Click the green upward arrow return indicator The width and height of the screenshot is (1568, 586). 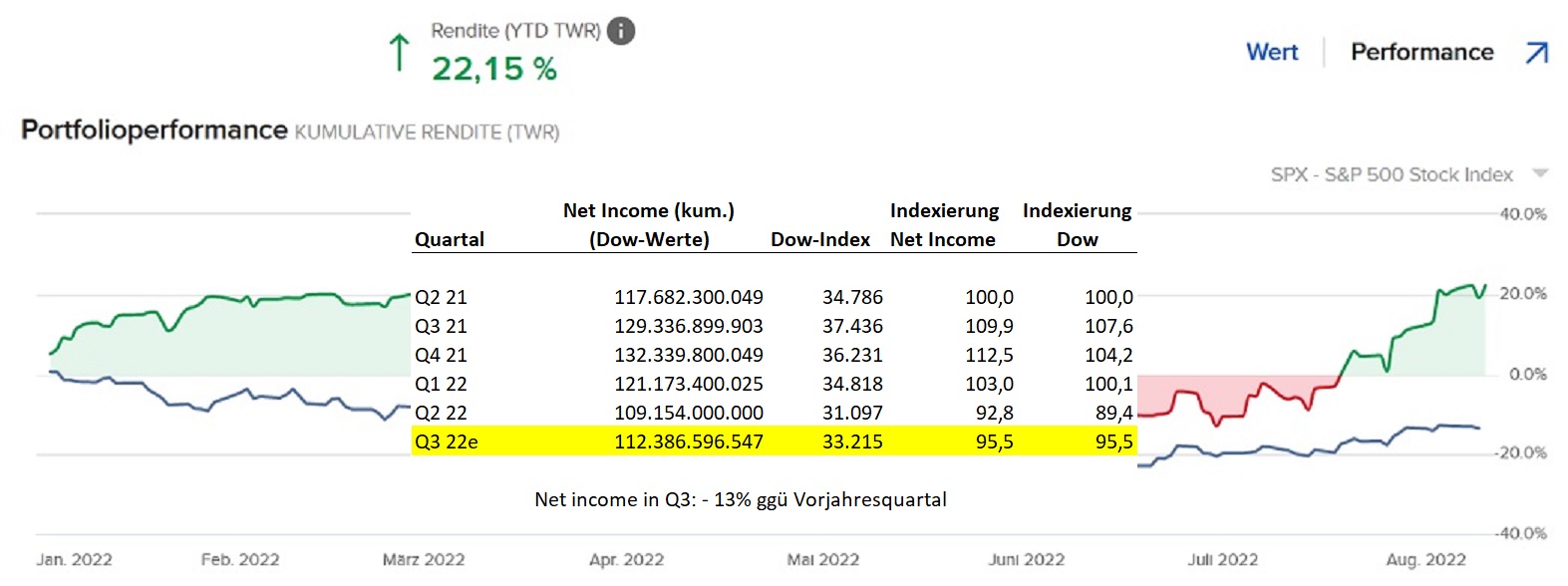(399, 52)
